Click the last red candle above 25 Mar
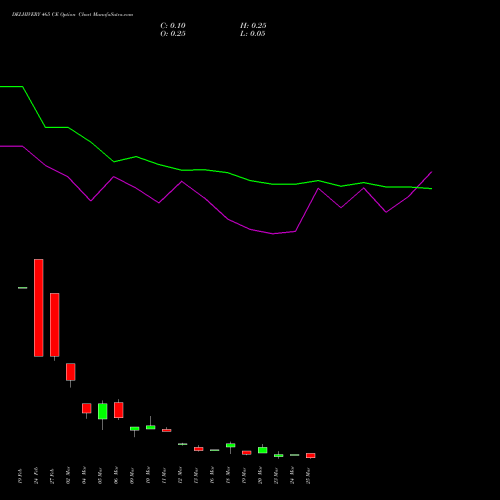This screenshot has width=500, height=500. (311, 455)
